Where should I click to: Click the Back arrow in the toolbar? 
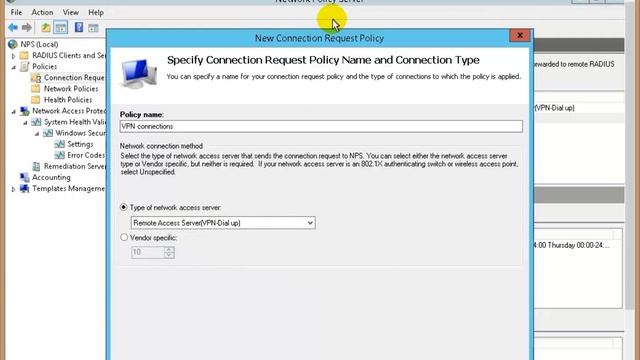click(13, 27)
